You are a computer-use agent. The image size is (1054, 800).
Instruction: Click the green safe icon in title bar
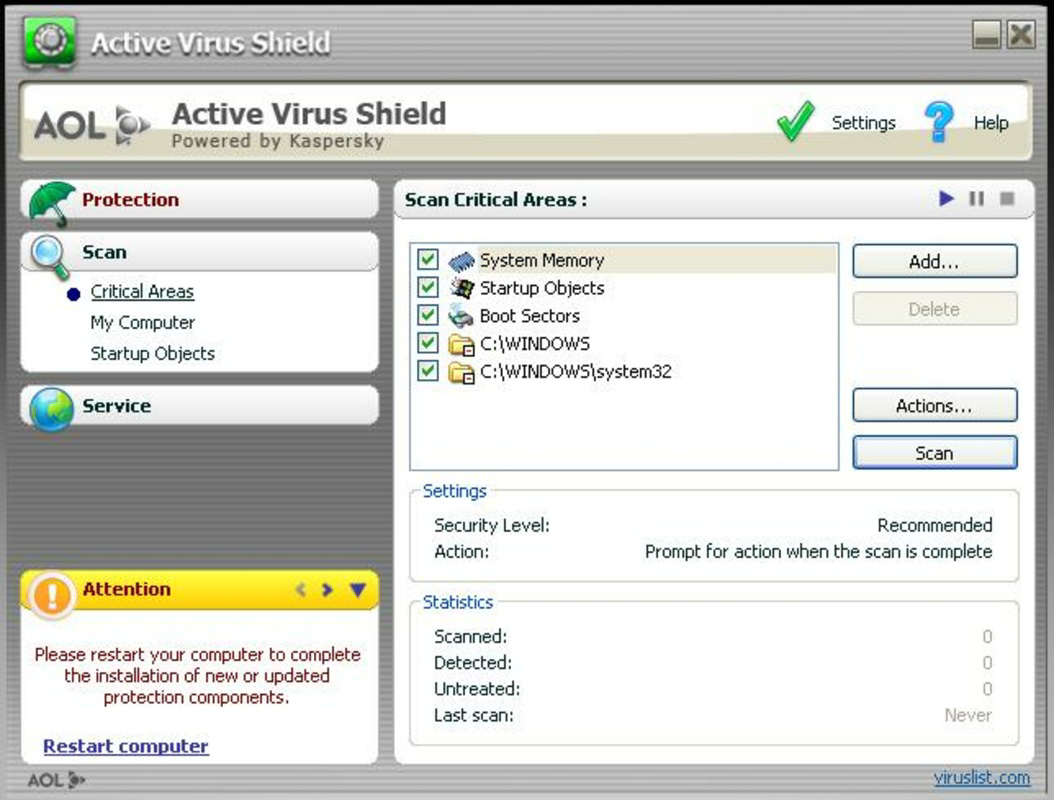[x=49, y=42]
